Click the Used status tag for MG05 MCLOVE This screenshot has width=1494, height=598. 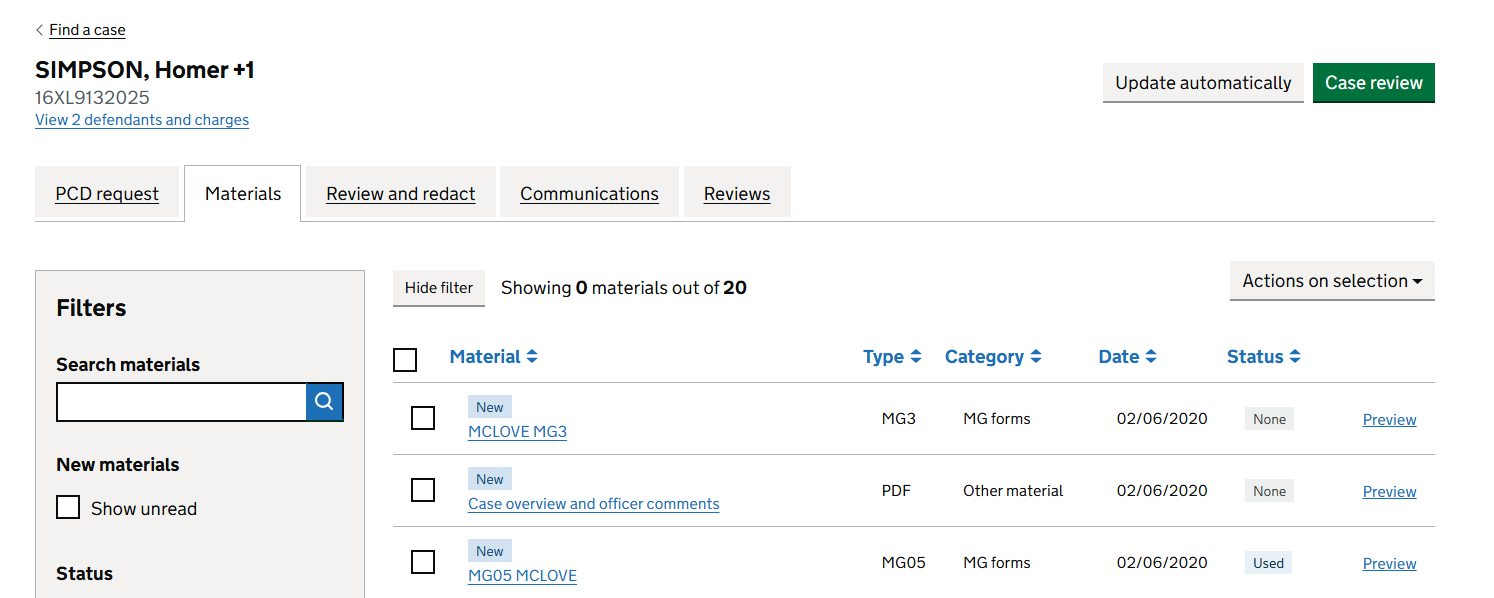tap(1268, 563)
